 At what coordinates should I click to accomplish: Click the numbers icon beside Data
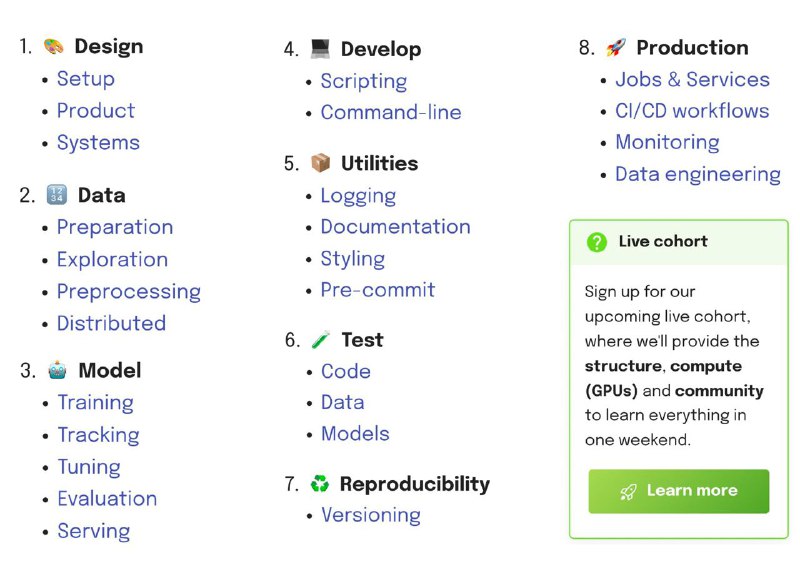click(57, 195)
